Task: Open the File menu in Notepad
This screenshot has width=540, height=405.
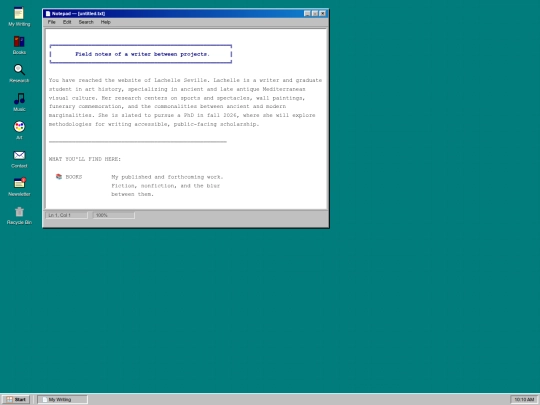Action: tap(51, 22)
